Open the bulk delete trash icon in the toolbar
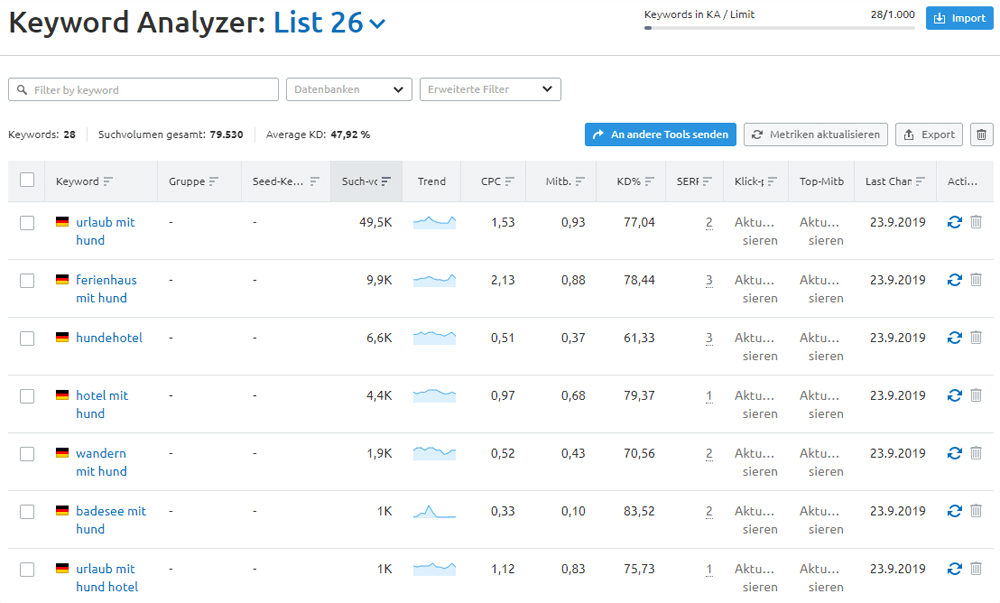The image size is (1000, 603). (981, 134)
